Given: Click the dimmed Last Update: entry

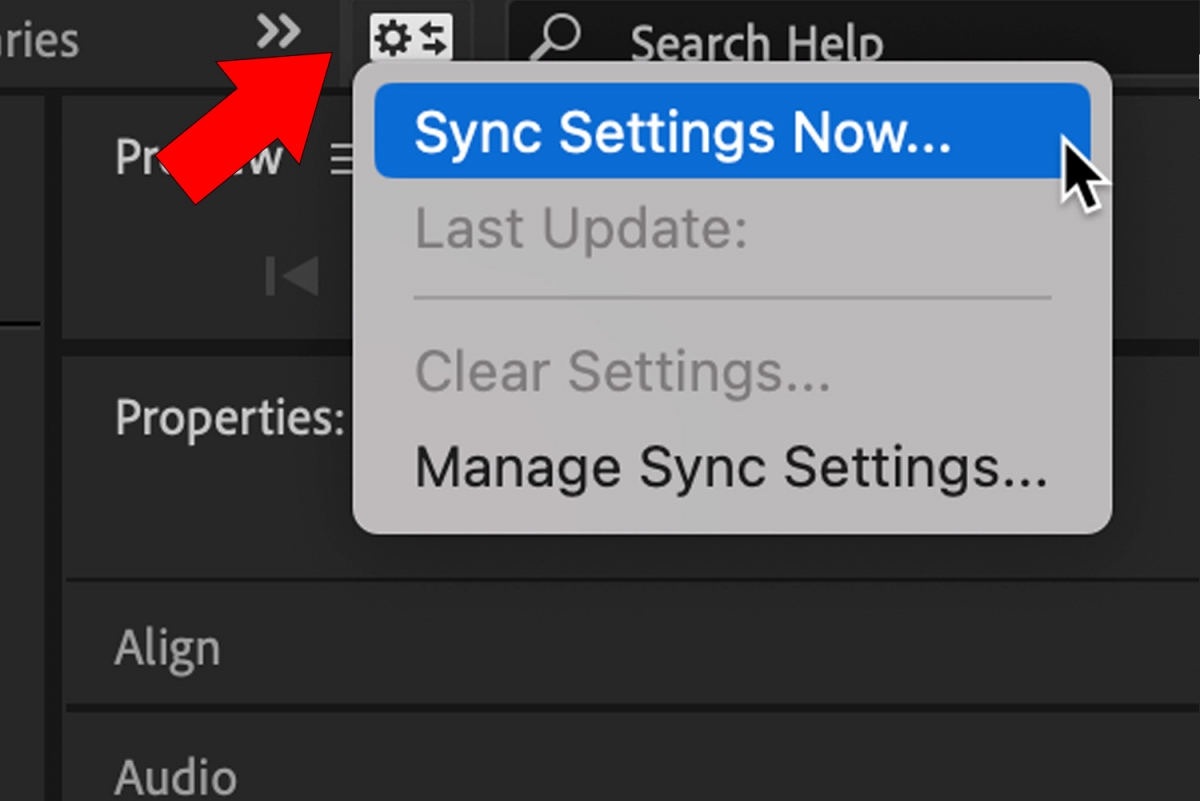Looking at the screenshot, I should tap(581, 229).
